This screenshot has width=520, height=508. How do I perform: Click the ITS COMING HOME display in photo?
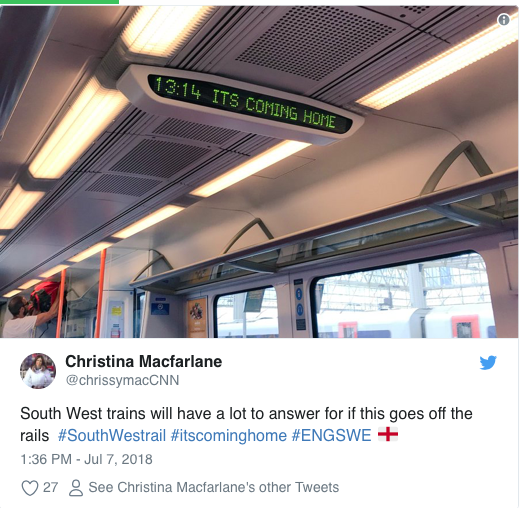click(x=245, y=103)
